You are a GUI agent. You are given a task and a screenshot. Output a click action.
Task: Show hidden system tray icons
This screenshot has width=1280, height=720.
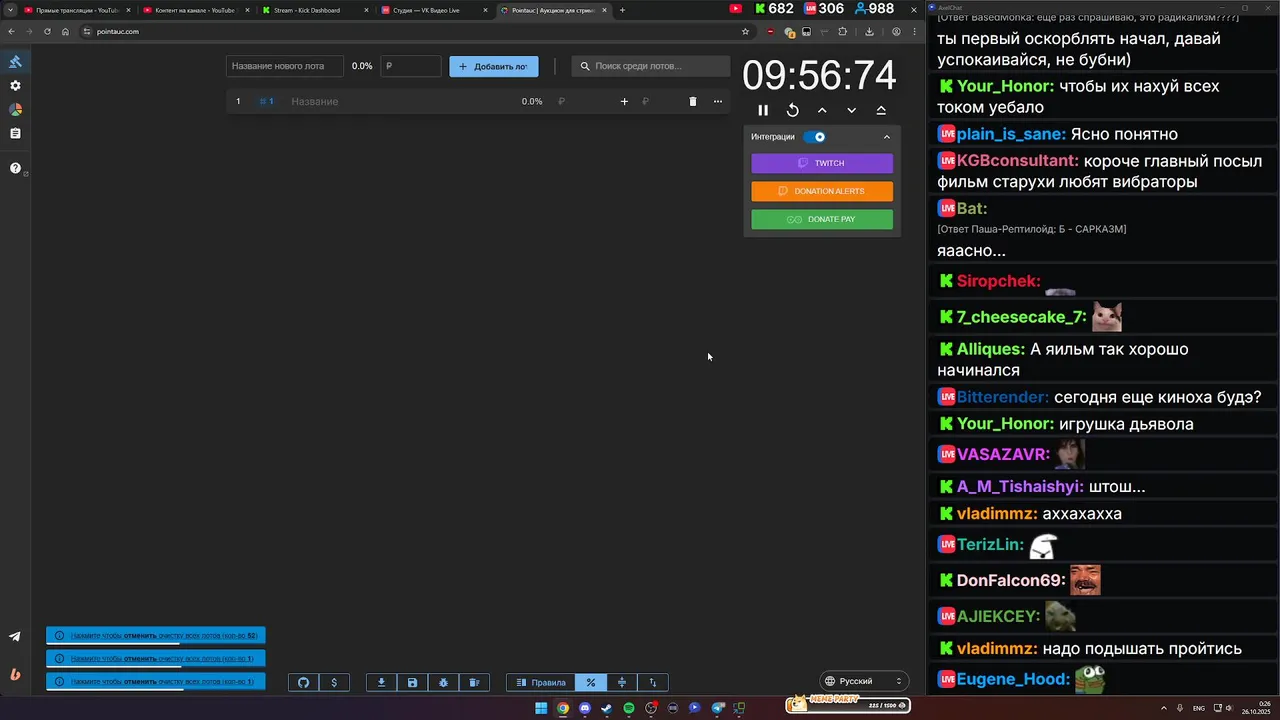[x=1163, y=708]
